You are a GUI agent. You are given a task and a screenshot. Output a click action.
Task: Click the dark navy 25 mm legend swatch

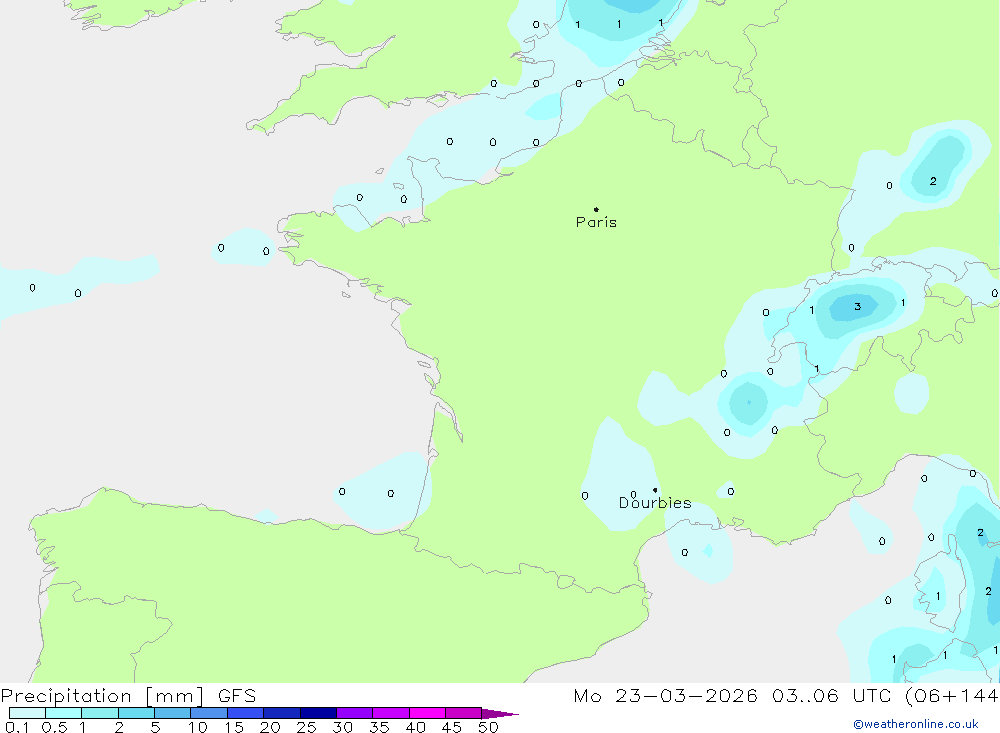pos(318,713)
